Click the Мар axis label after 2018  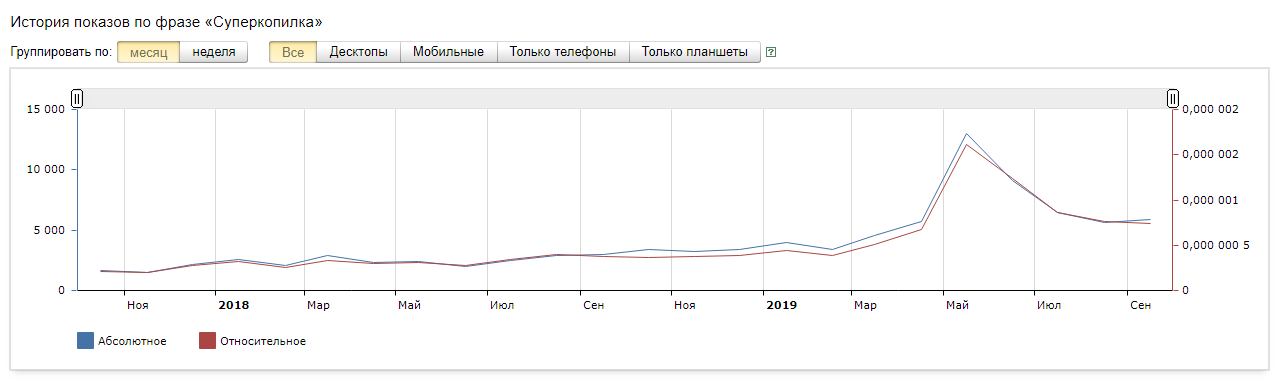pyautogui.click(x=318, y=305)
